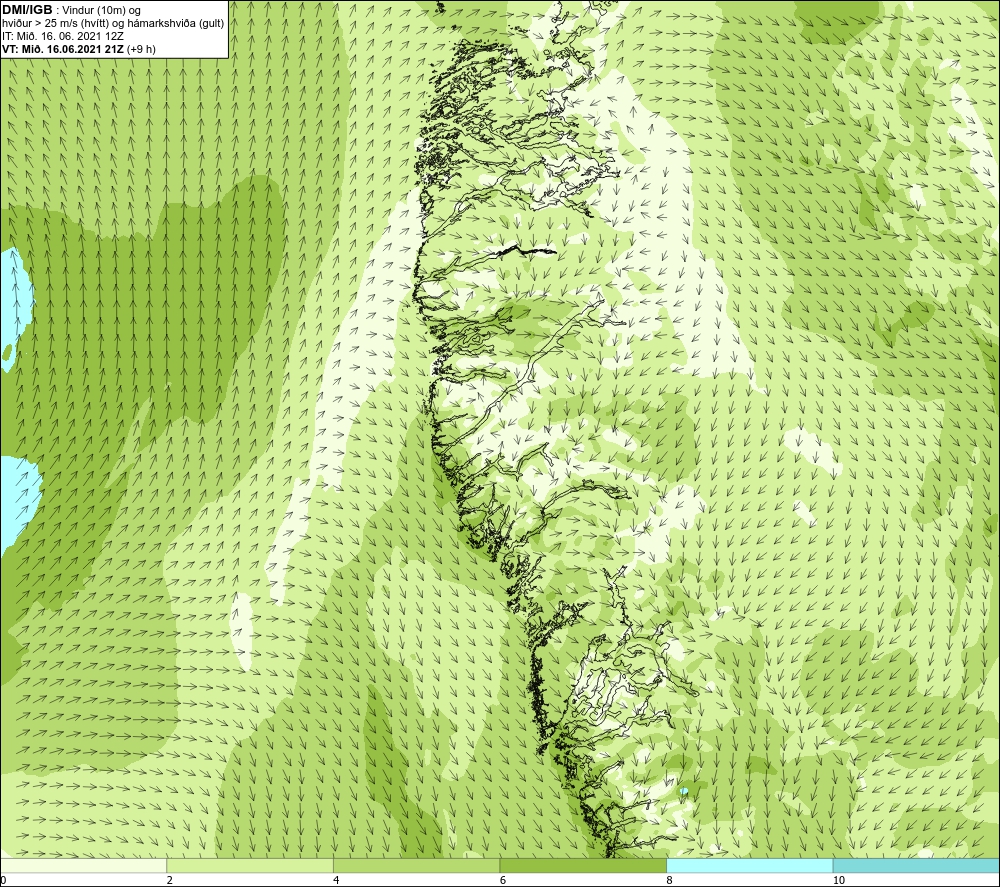Click the legend scale label '8'
1000x887 pixels.
669,881
